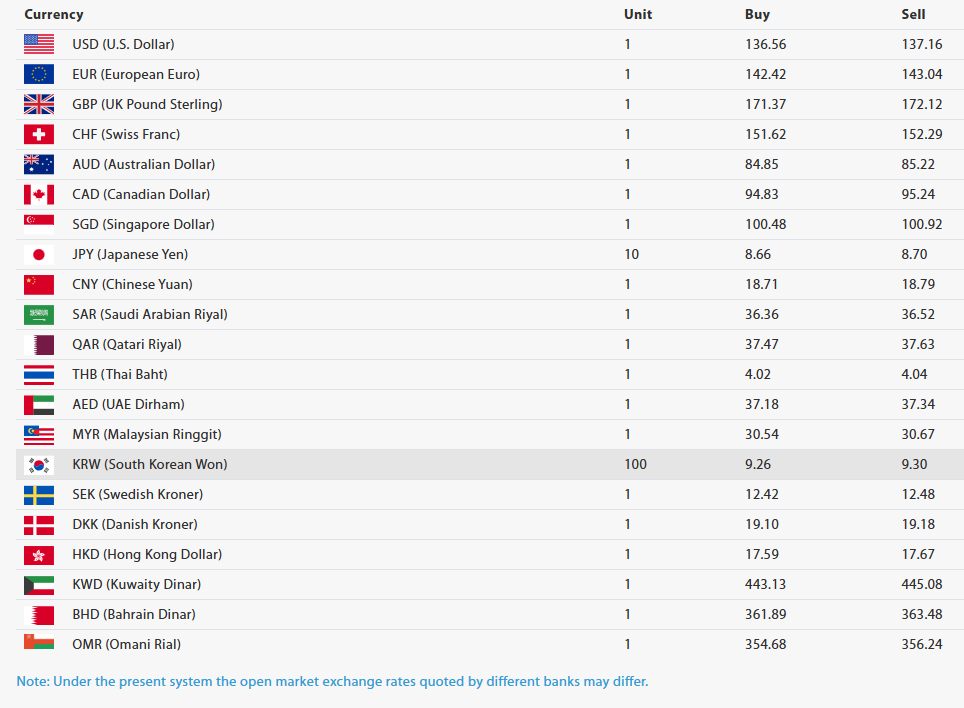964x708 pixels.
Task: Click the USD buy rate 136.56
Action: click(765, 45)
